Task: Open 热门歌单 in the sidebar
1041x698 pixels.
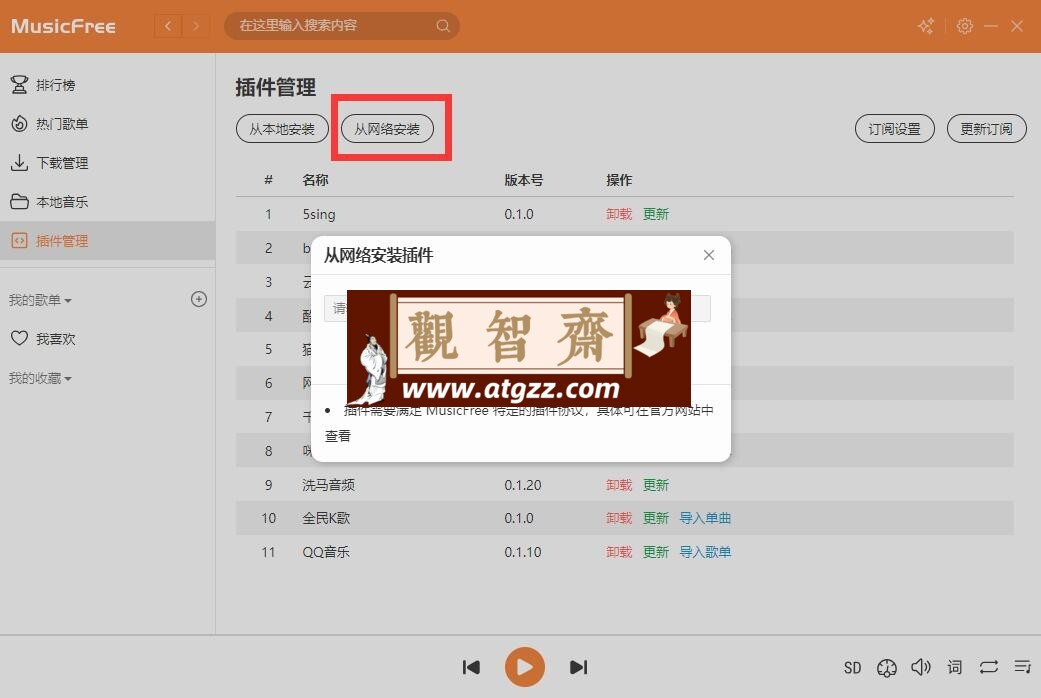Action: [x=108, y=124]
